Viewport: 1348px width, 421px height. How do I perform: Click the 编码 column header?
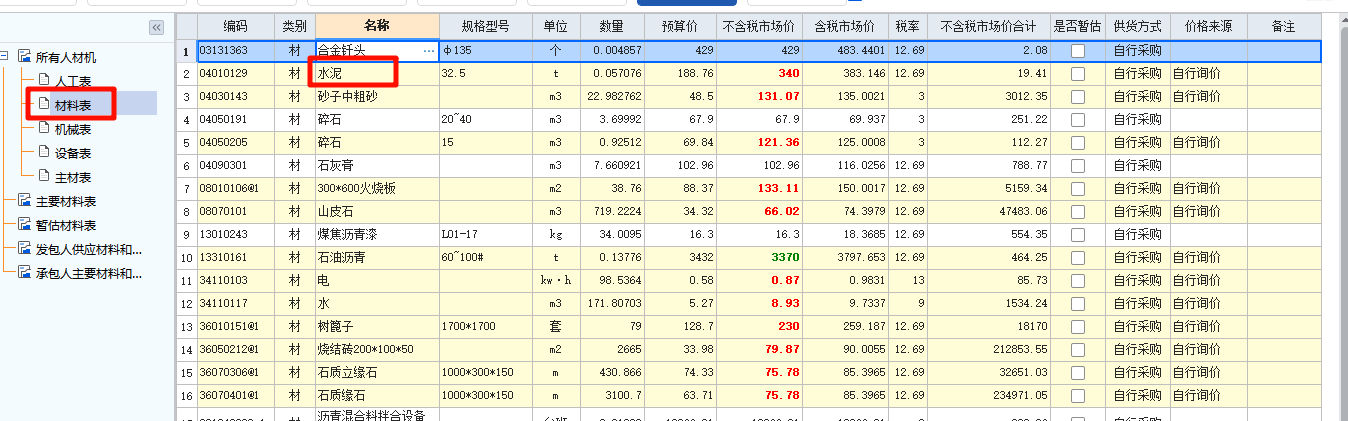(236, 26)
